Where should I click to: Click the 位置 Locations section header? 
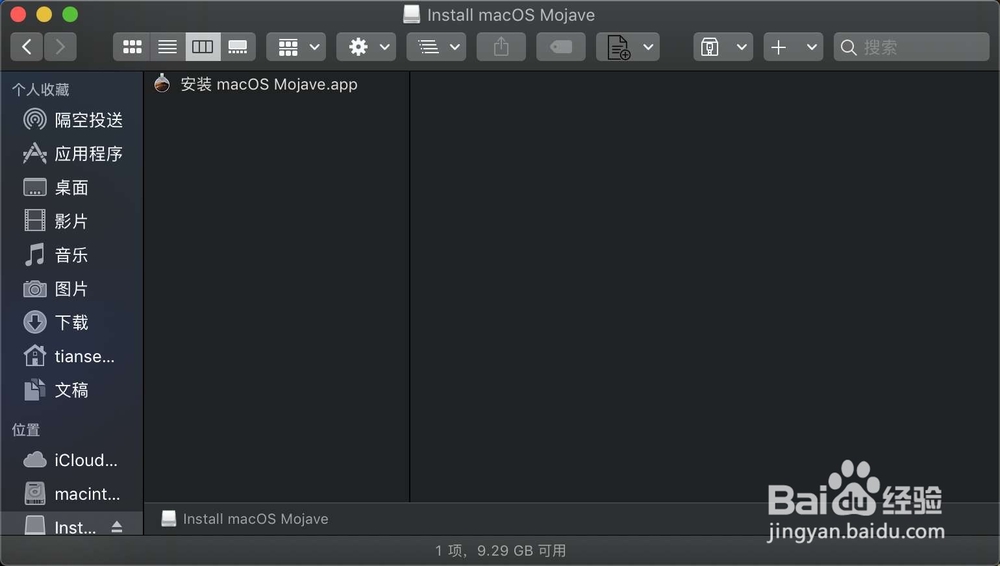coord(26,429)
